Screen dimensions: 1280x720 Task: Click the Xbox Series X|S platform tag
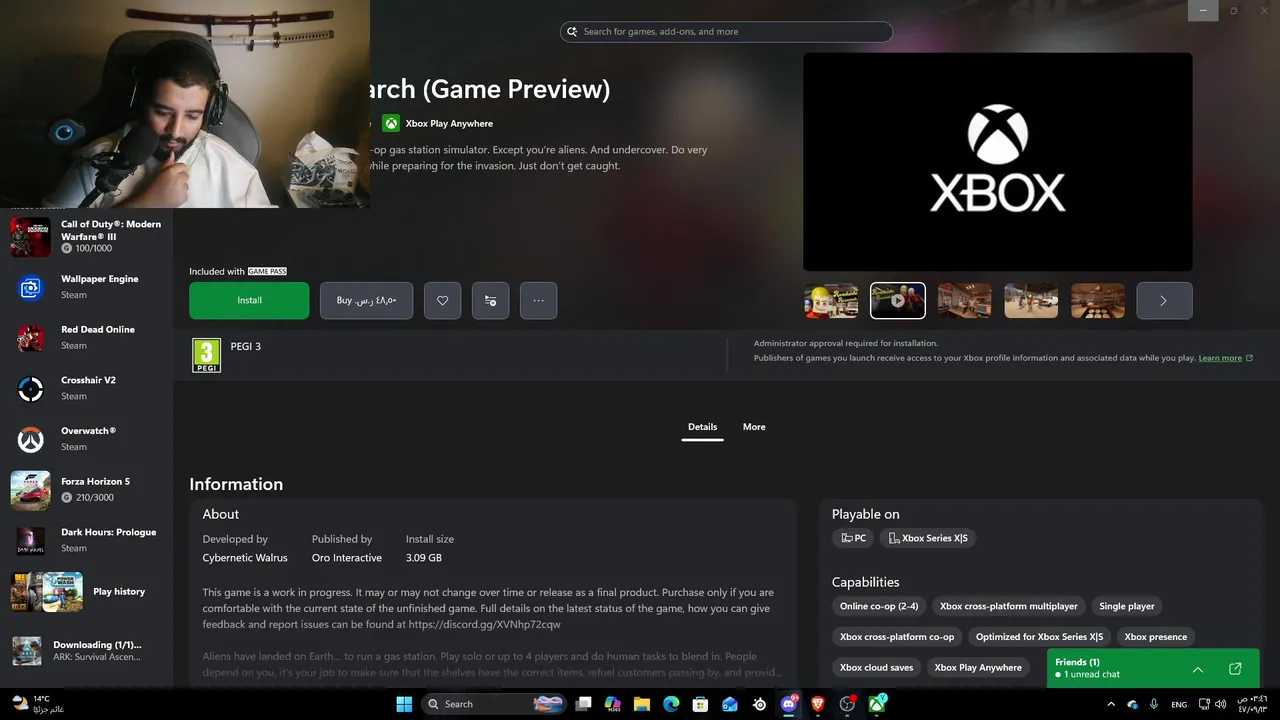click(928, 538)
